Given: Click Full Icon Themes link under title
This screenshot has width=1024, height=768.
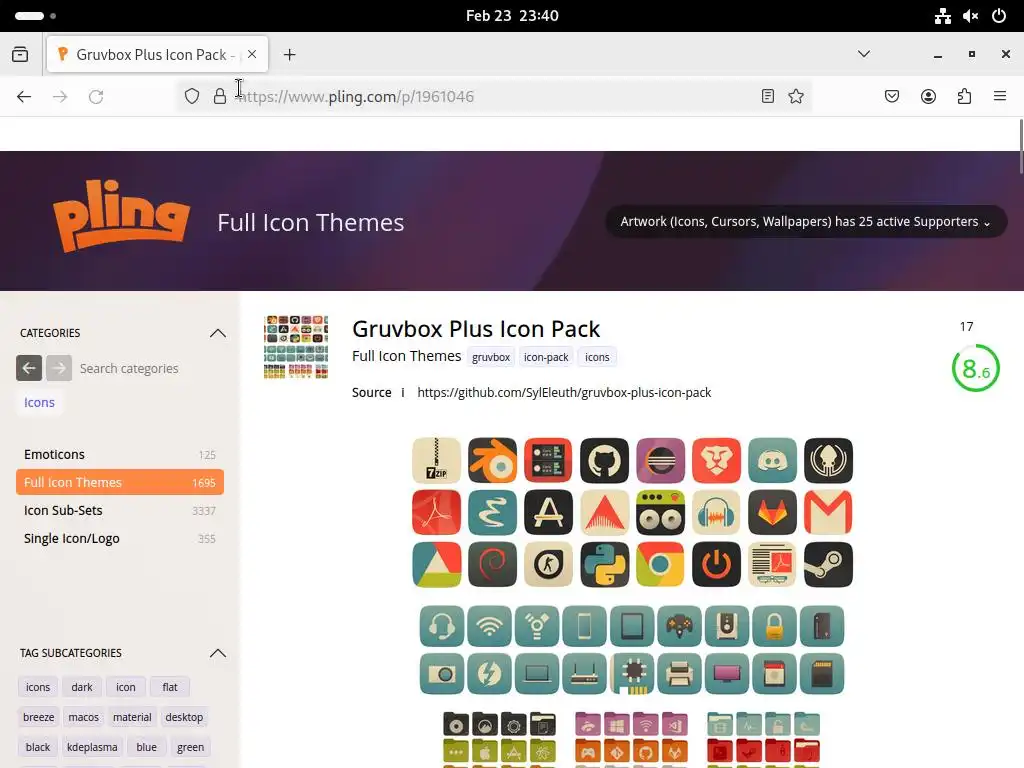Looking at the screenshot, I should pyautogui.click(x=406, y=356).
